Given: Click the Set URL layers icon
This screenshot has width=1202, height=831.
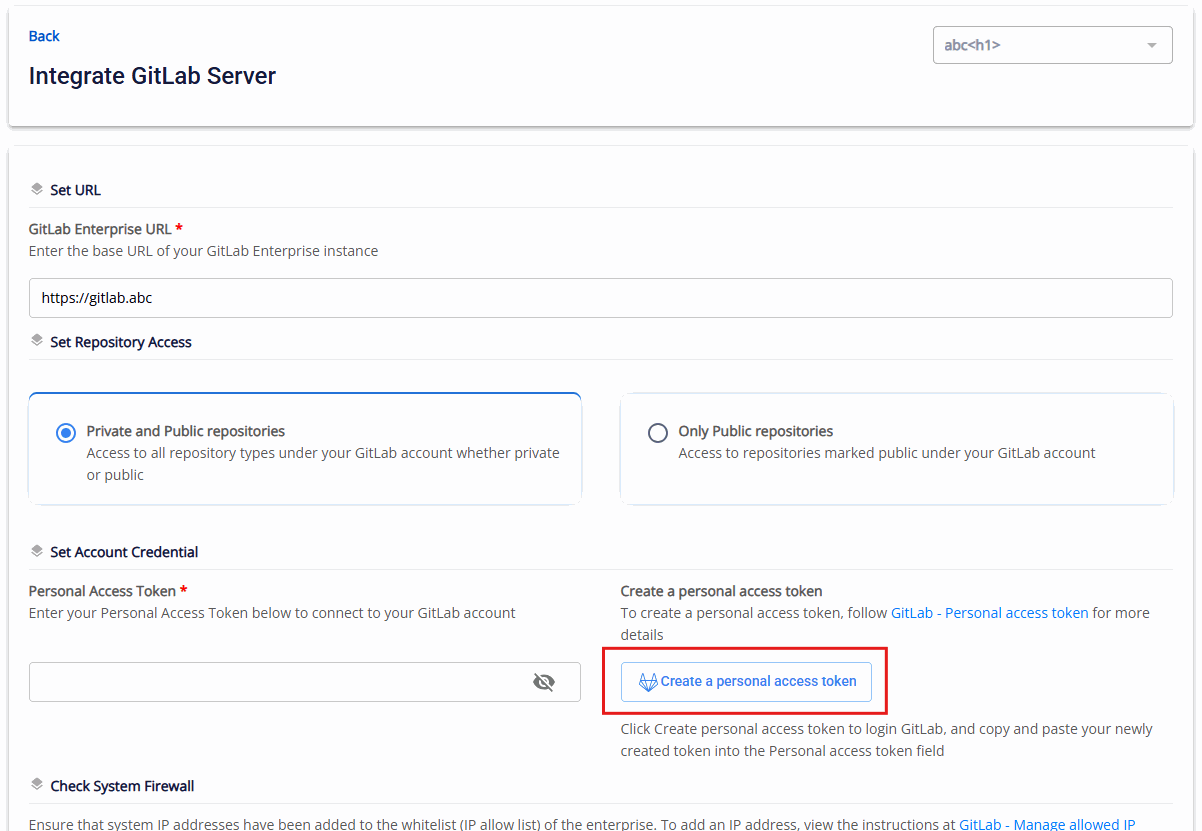Looking at the screenshot, I should pos(37,189).
